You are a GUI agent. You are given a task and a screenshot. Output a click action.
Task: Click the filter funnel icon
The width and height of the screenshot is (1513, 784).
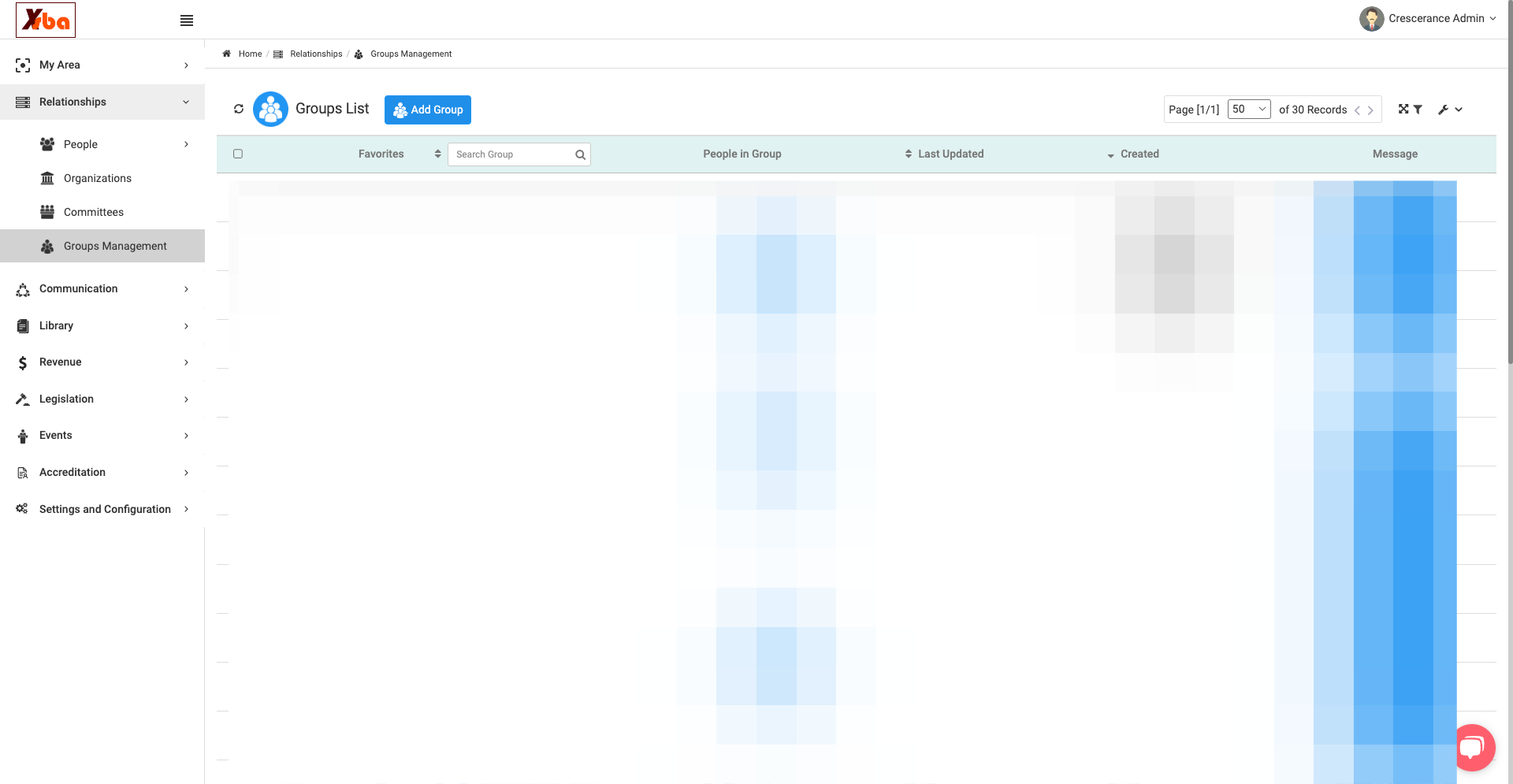point(1418,110)
